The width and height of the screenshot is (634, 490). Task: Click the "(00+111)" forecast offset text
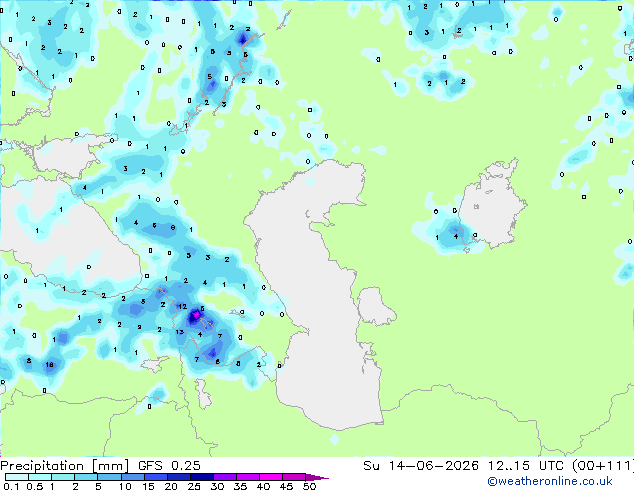[603, 466]
